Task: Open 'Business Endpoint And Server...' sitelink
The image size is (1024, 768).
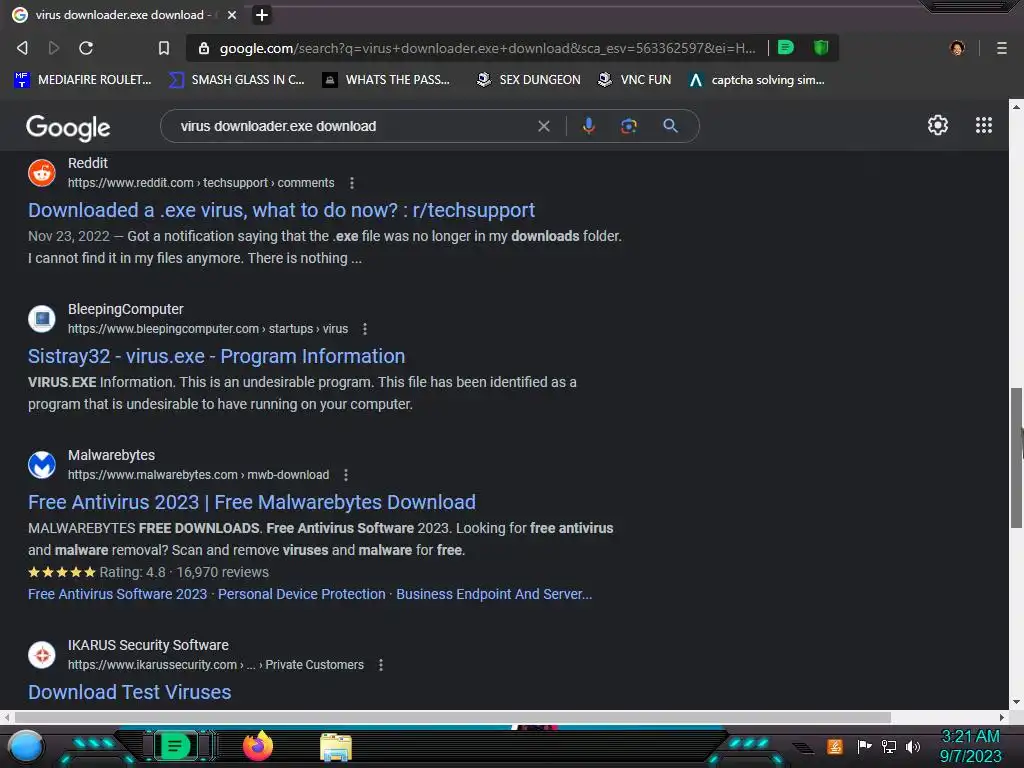Action: 494,594
